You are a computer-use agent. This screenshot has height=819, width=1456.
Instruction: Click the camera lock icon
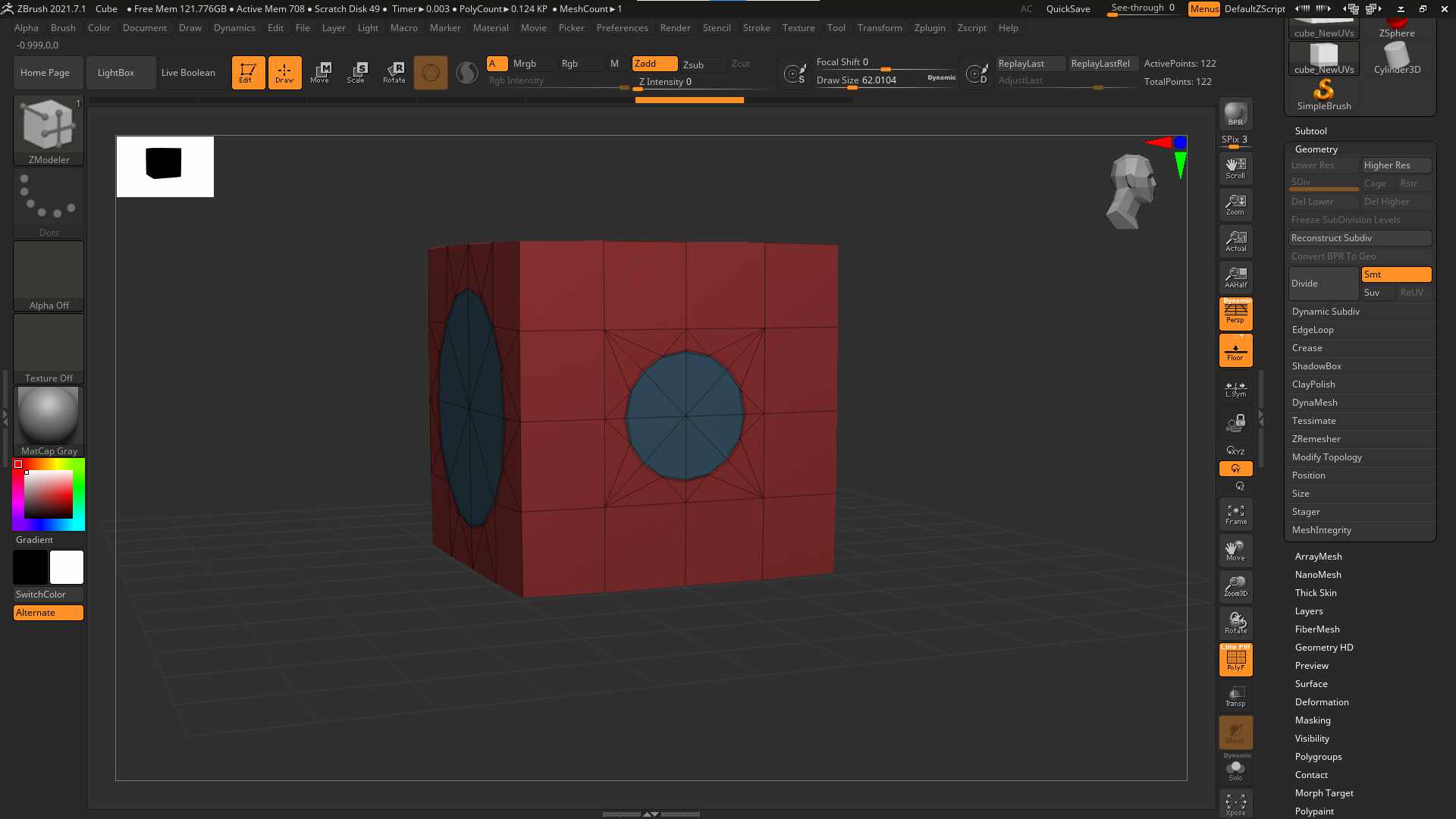coord(1235,423)
